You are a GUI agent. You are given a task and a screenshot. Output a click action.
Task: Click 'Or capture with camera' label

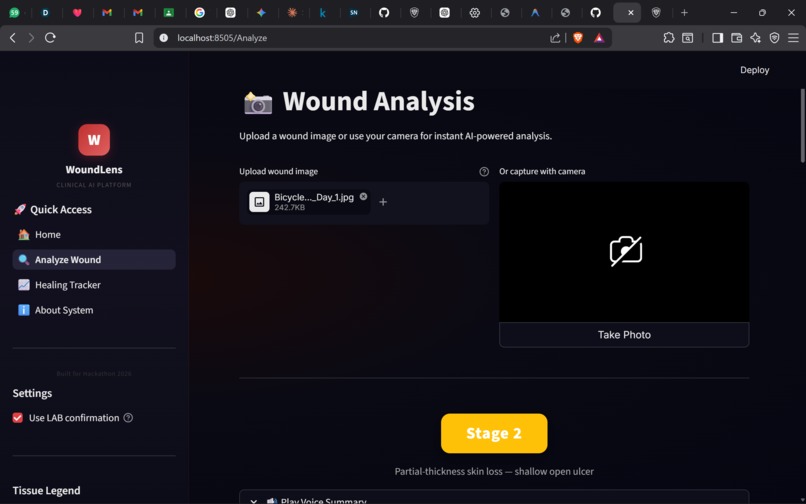[x=542, y=172]
